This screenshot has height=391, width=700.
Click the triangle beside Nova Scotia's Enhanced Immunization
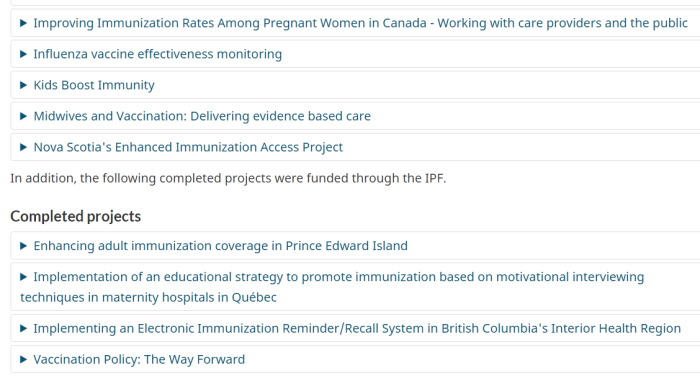click(x=24, y=147)
